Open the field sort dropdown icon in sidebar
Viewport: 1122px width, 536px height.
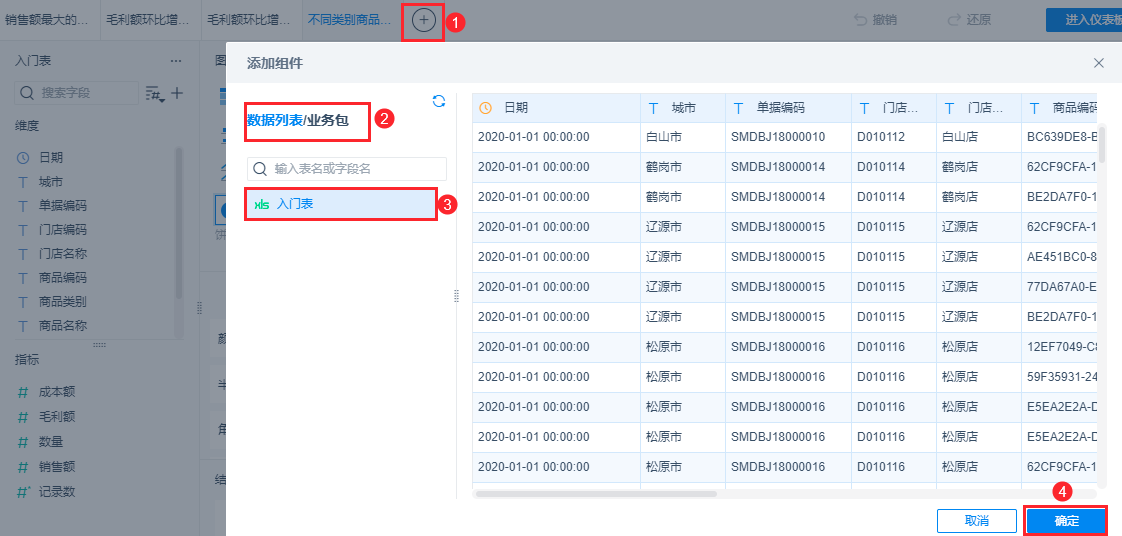pyautogui.click(x=154, y=94)
